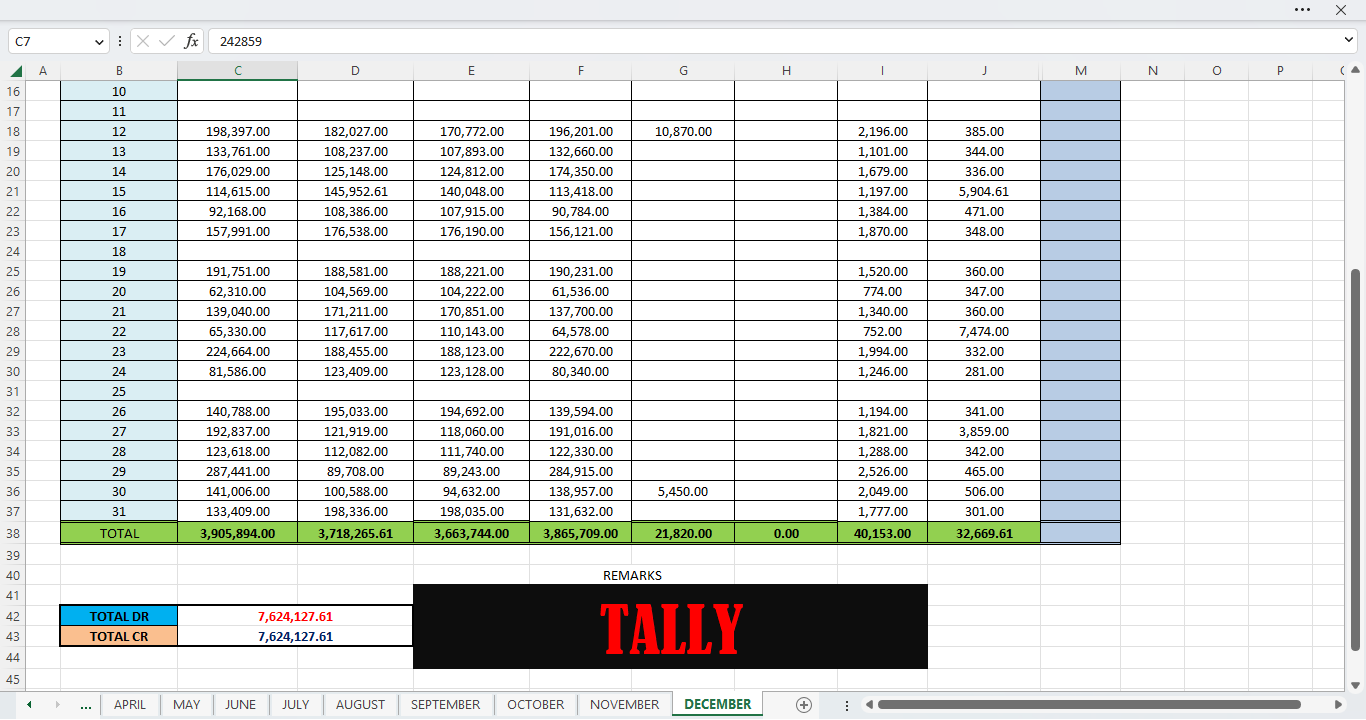Viewport: 1366px width, 720px height.
Task: Select column G header
Action: 683,71
